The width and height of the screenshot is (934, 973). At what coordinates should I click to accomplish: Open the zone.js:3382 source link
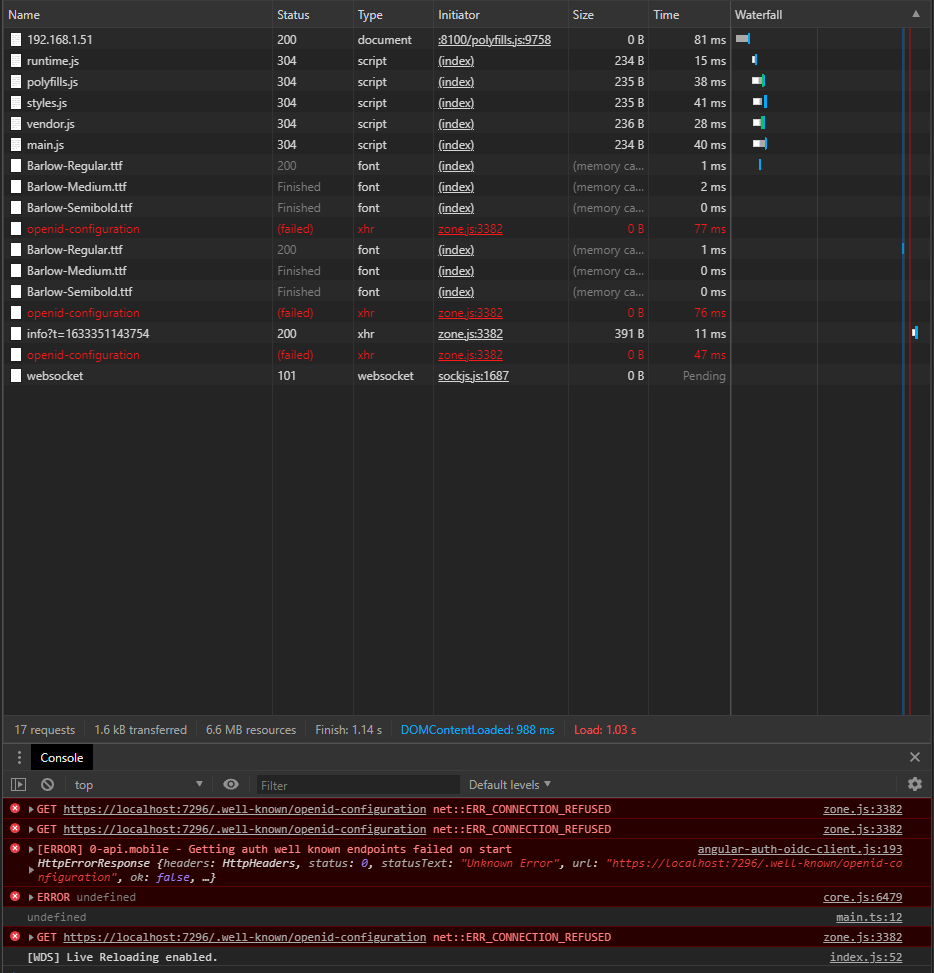862,809
